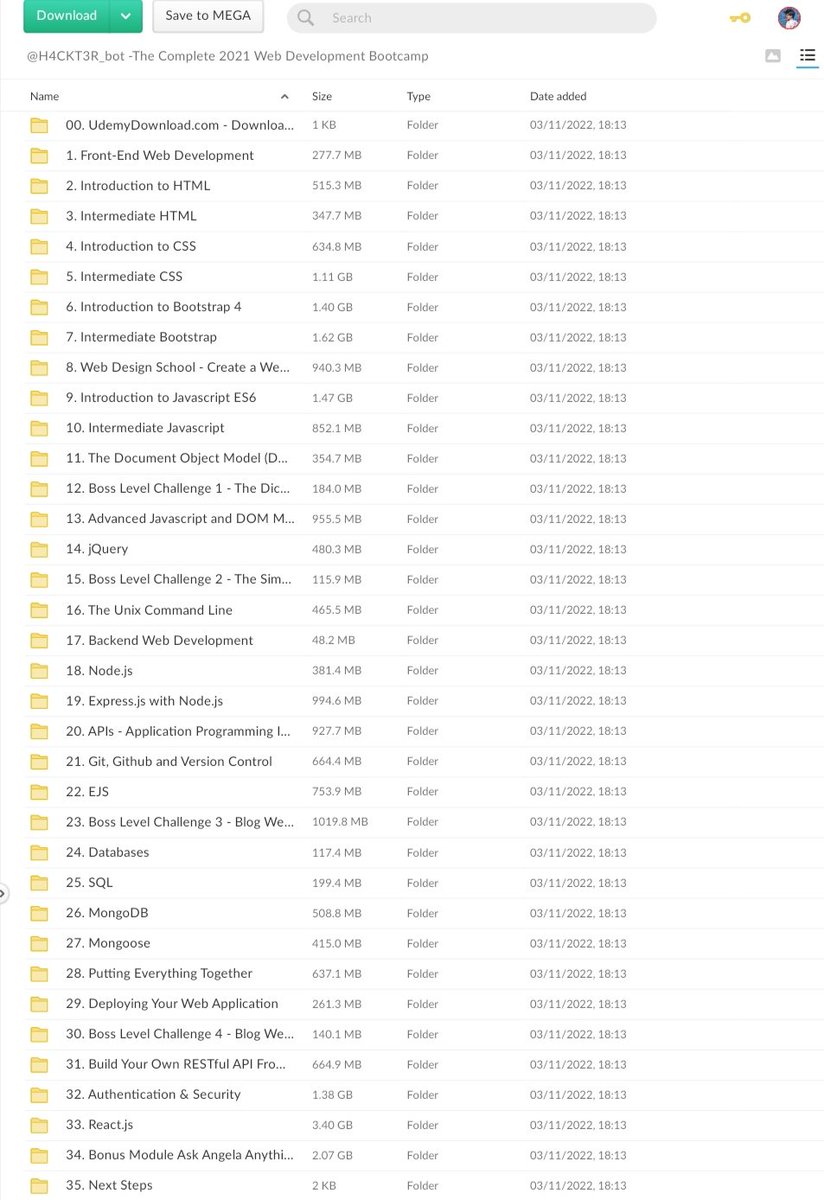This screenshot has height=1200, width=824.
Task: Focus the Search input field
Action: (x=471, y=18)
